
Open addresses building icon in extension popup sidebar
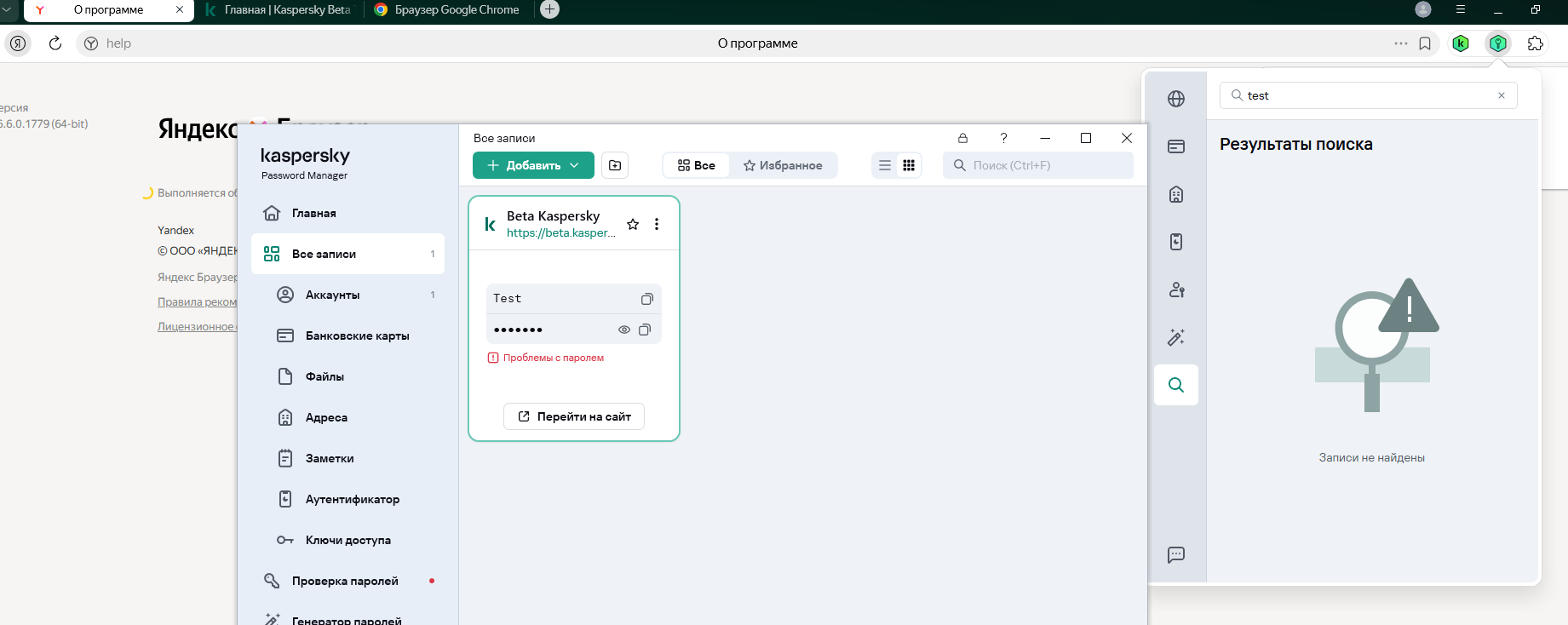(x=1176, y=194)
